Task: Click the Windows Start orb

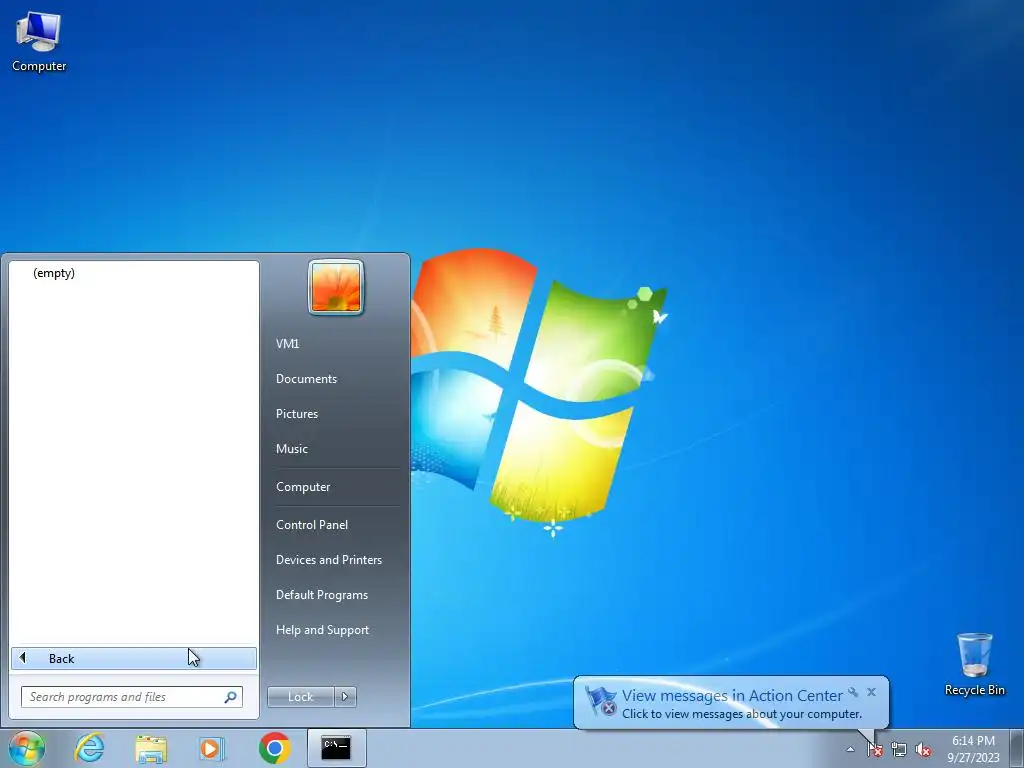Action: (x=26, y=748)
